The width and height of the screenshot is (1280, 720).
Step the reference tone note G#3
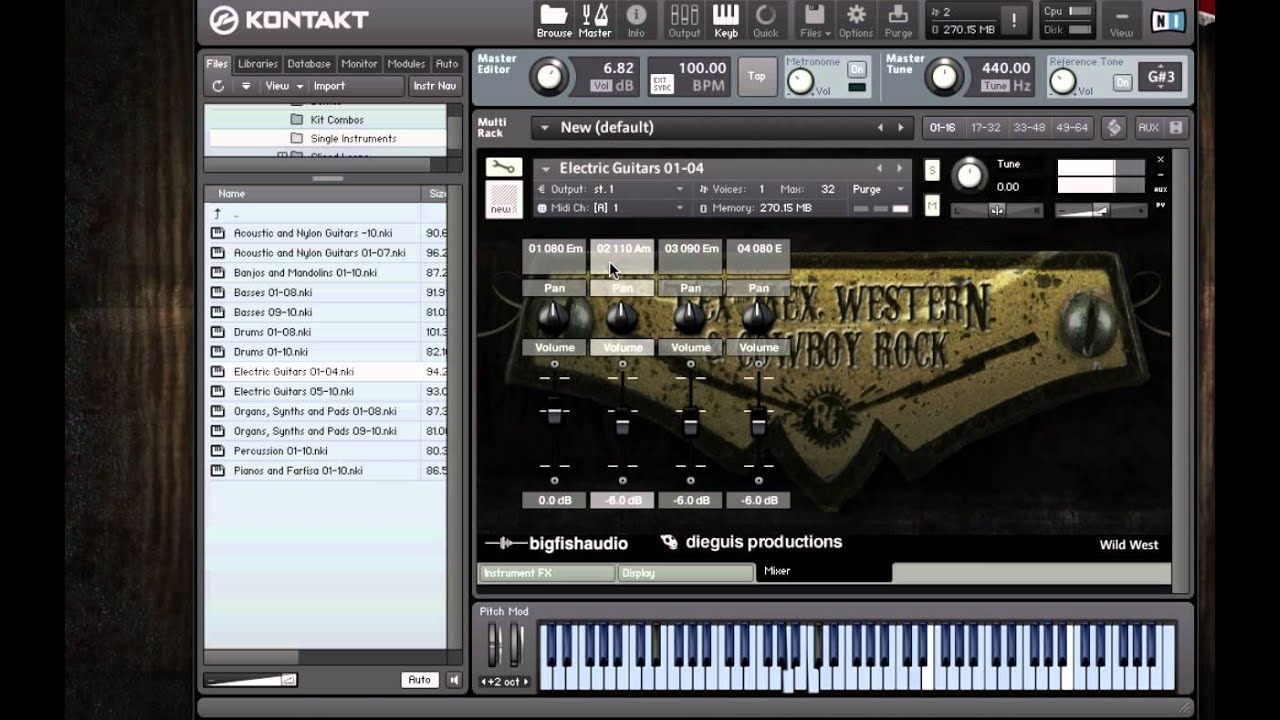[1161, 77]
